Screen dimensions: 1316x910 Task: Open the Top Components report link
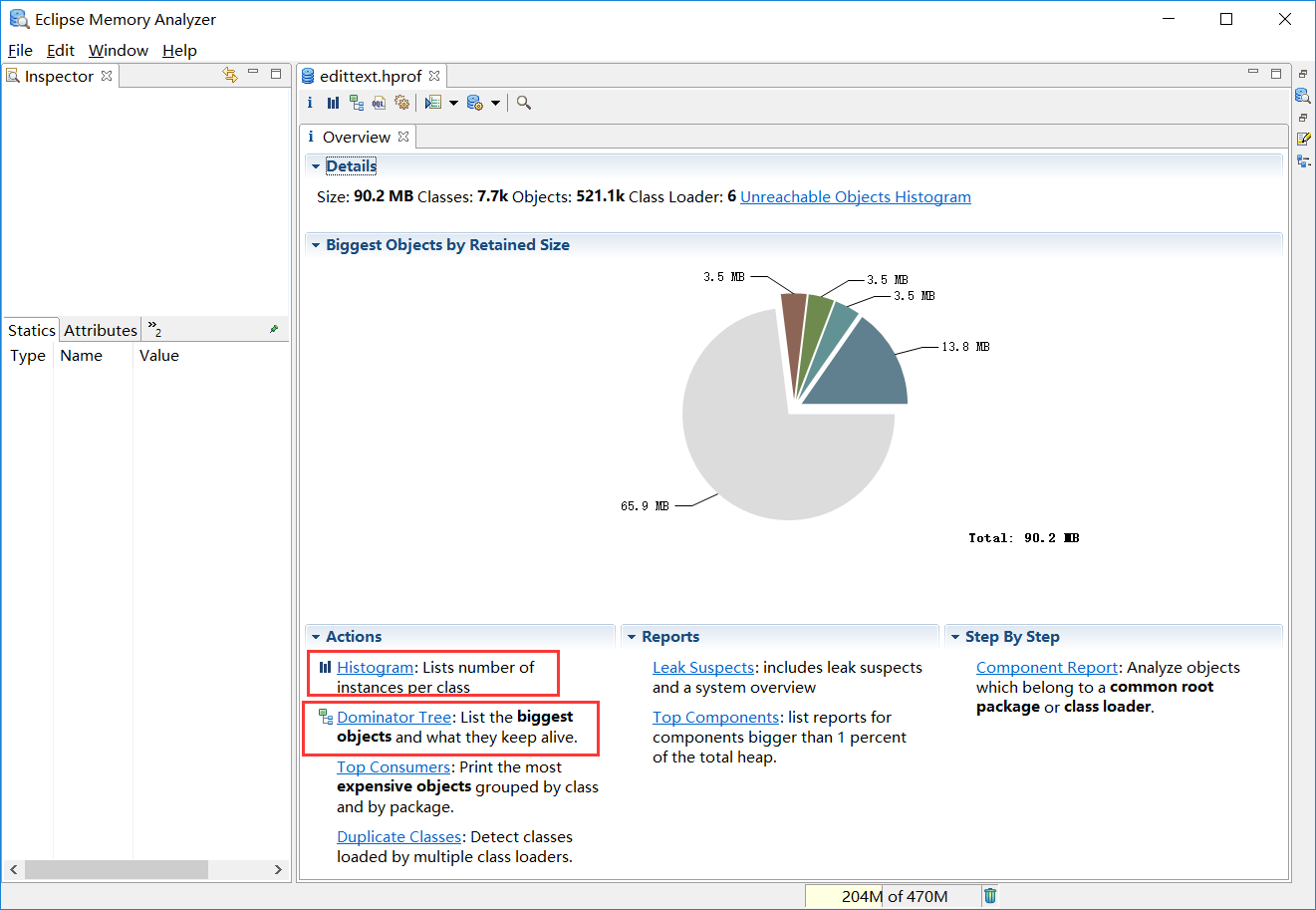tap(716, 717)
